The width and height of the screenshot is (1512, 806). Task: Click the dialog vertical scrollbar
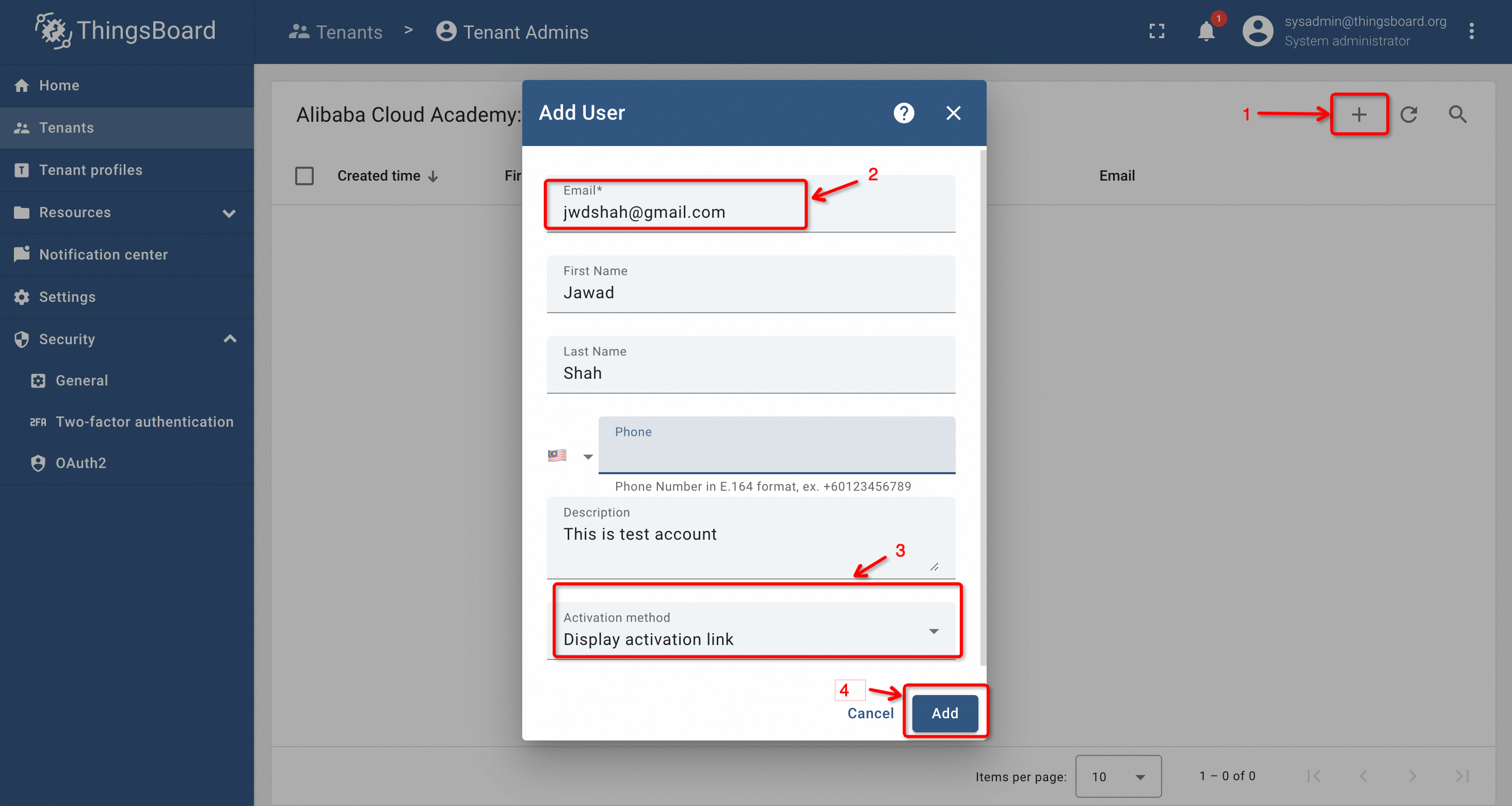983,408
